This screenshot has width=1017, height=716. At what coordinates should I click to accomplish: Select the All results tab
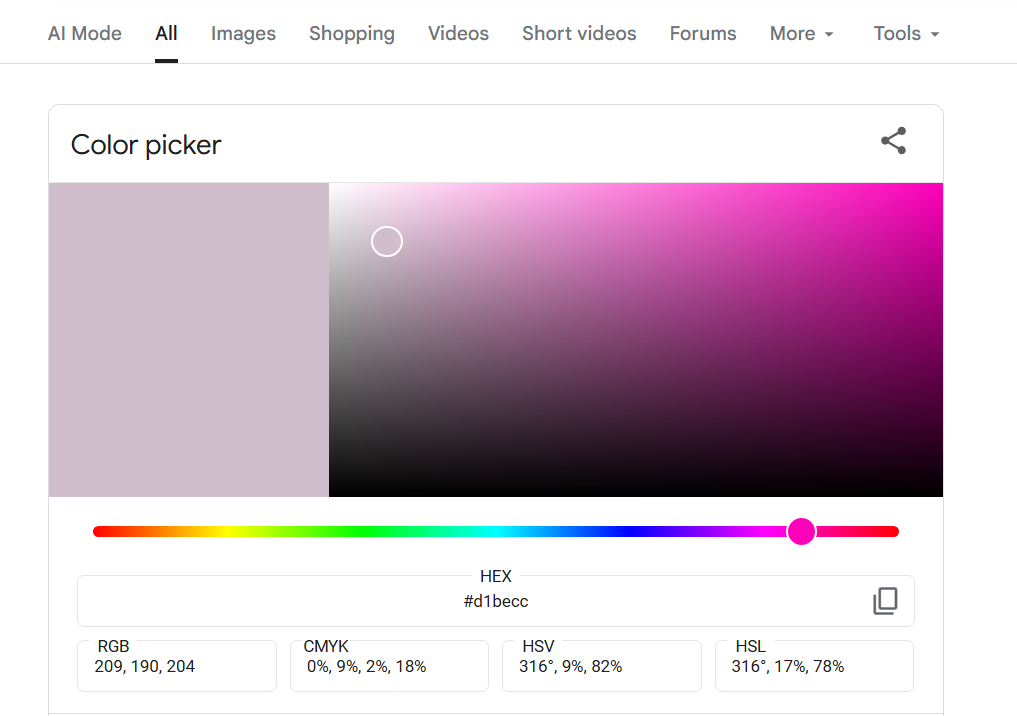coord(166,33)
